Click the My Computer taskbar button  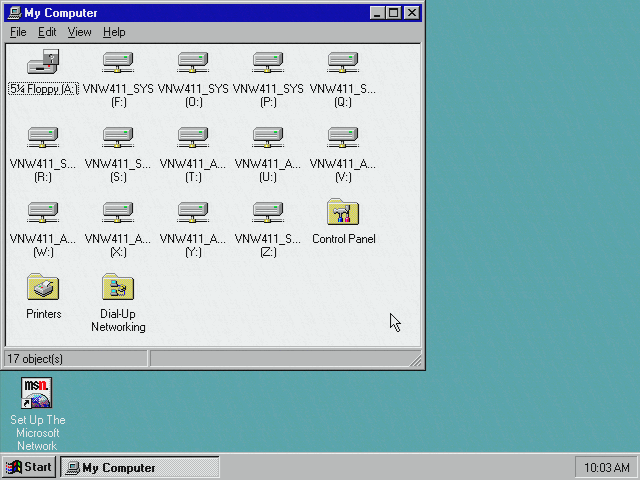click(x=140, y=467)
